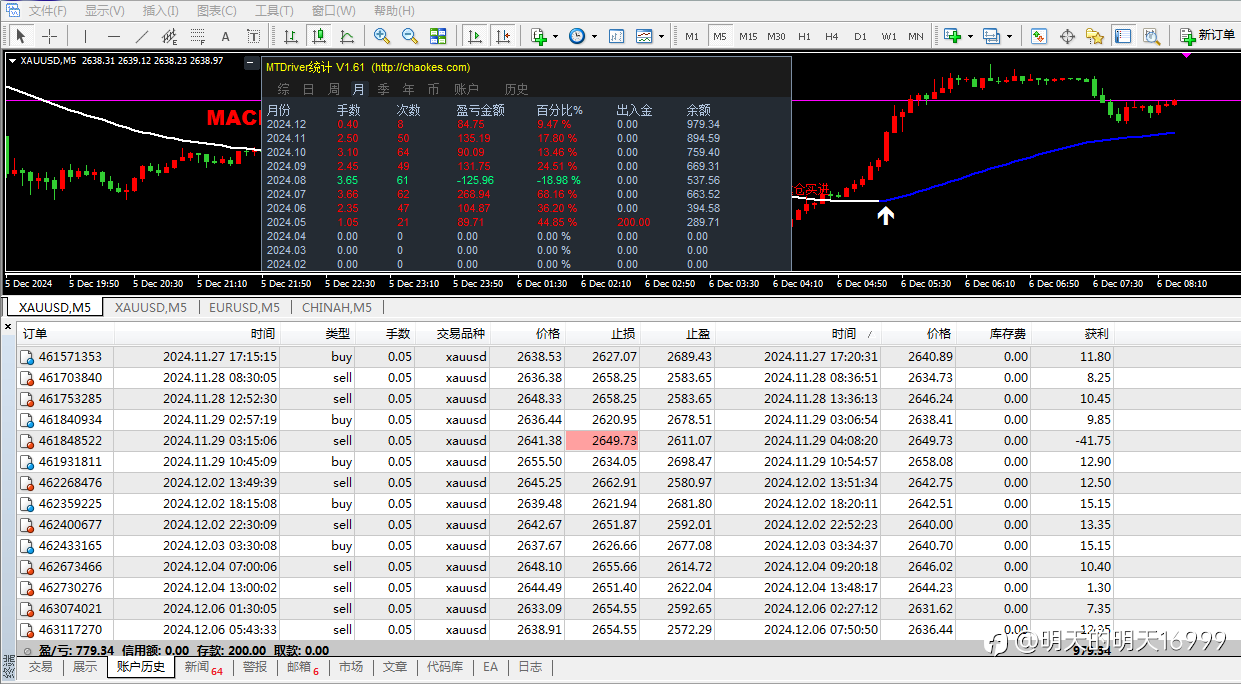Switch chart to H1 timeframe
Image resolution: width=1241 pixels, height=684 pixels.
click(804, 36)
